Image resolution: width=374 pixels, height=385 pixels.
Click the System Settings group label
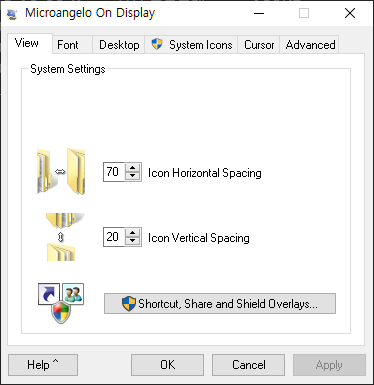(68, 69)
